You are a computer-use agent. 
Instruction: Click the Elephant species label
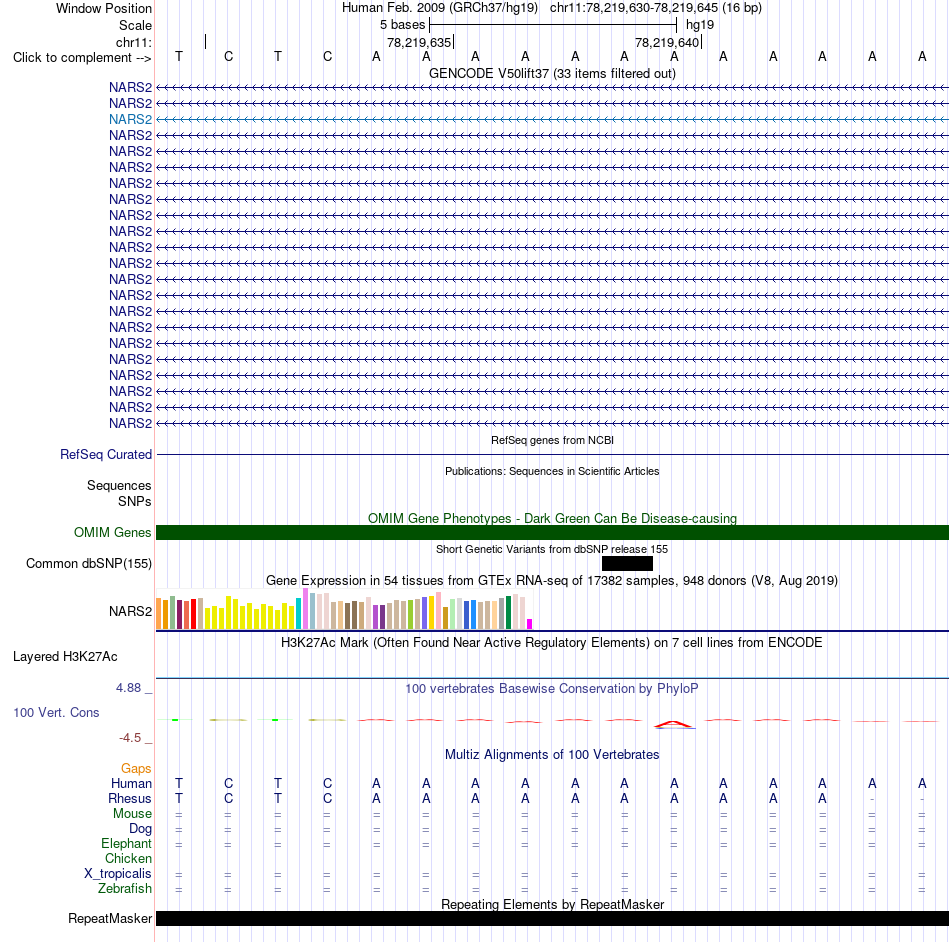[126, 843]
